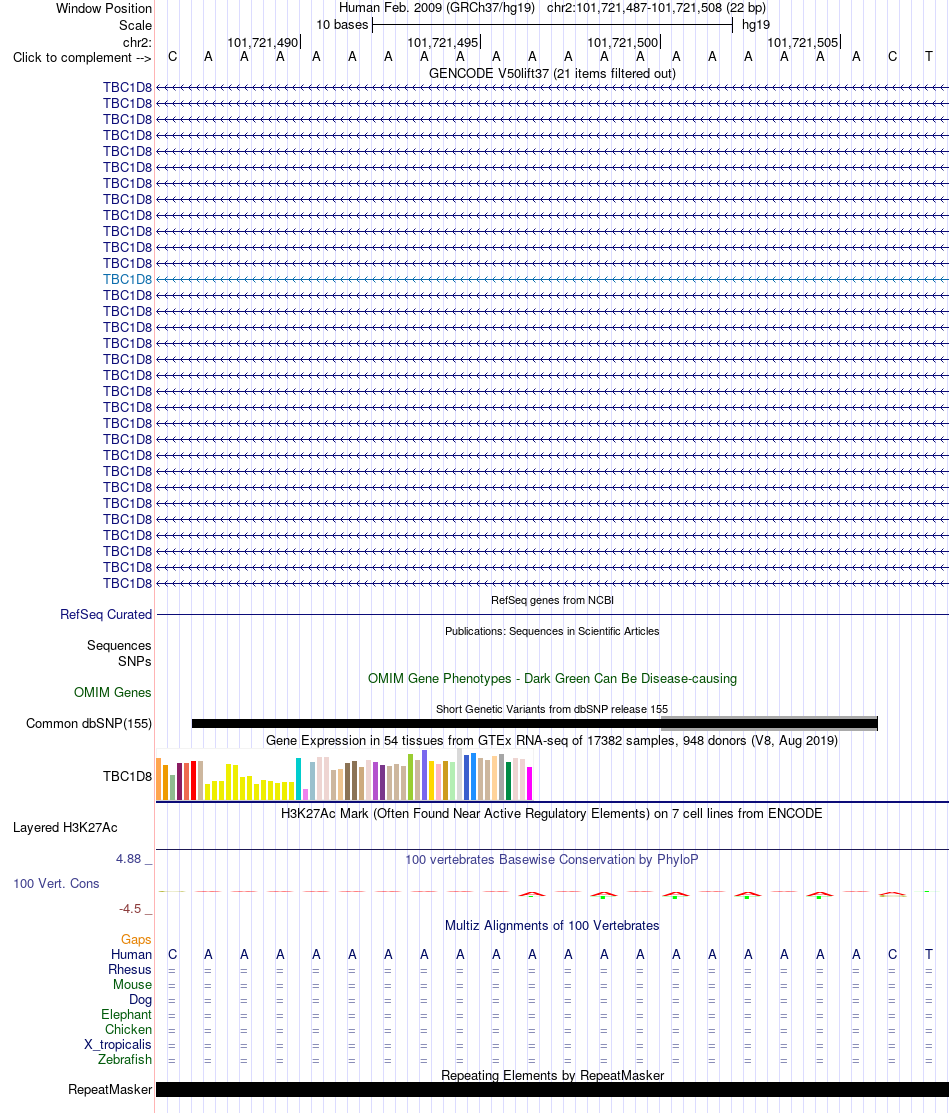Click the 'SNPs' label under Sequences
Screen dimensions: 950x1113
tap(134, 662)
